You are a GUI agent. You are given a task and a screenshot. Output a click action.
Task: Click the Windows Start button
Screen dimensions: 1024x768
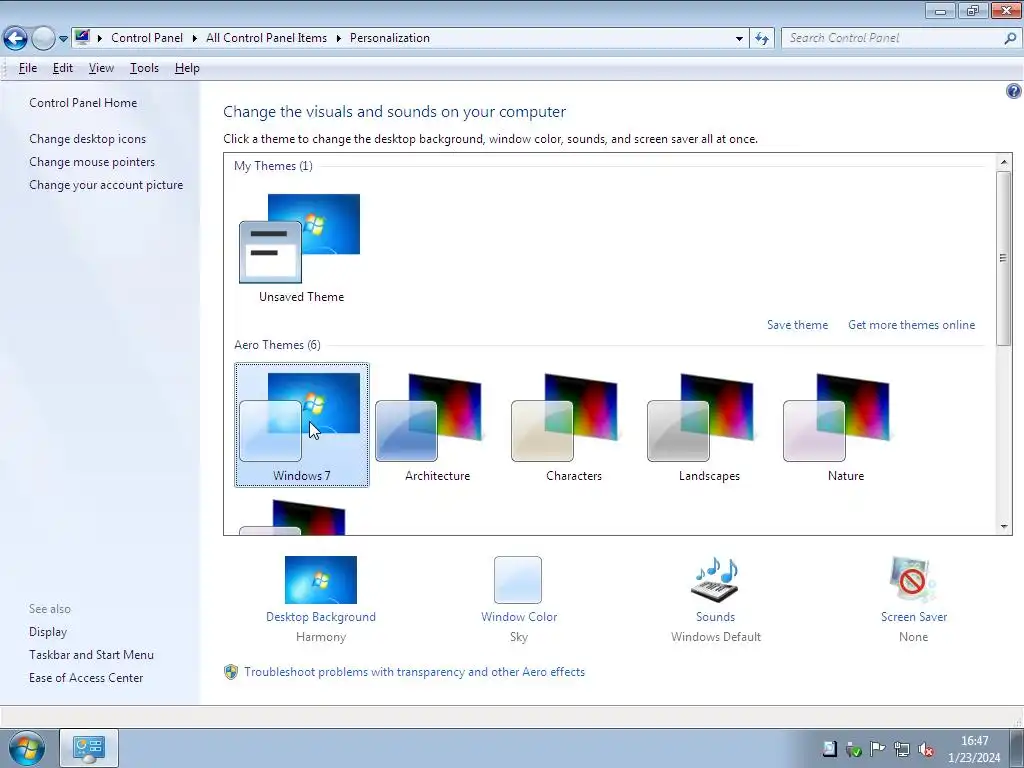pyautogui.click(x=27, y=748)
